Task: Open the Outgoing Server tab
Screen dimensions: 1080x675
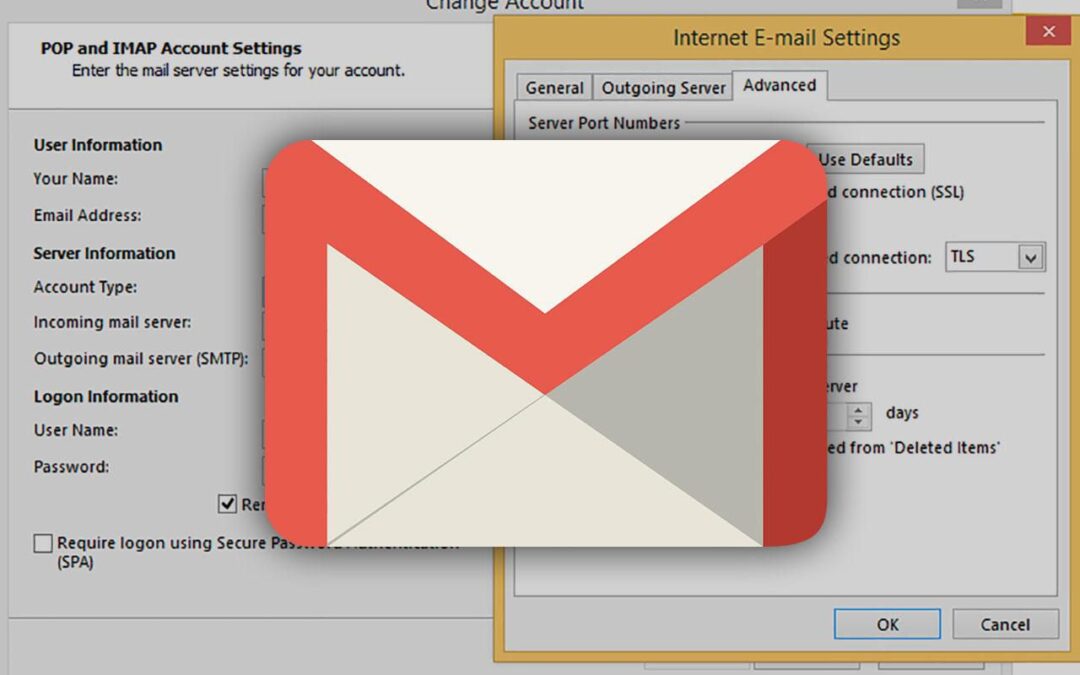Action: 663,87
